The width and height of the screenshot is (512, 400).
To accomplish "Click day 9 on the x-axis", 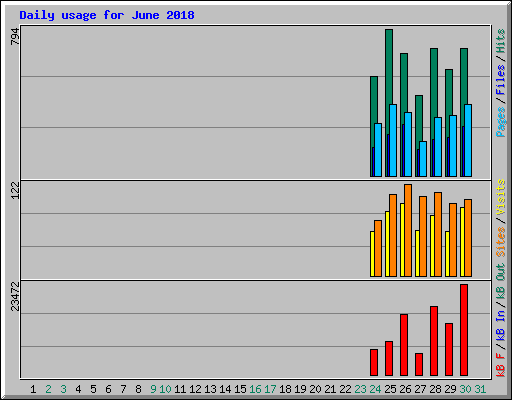I will coord(153,389).
